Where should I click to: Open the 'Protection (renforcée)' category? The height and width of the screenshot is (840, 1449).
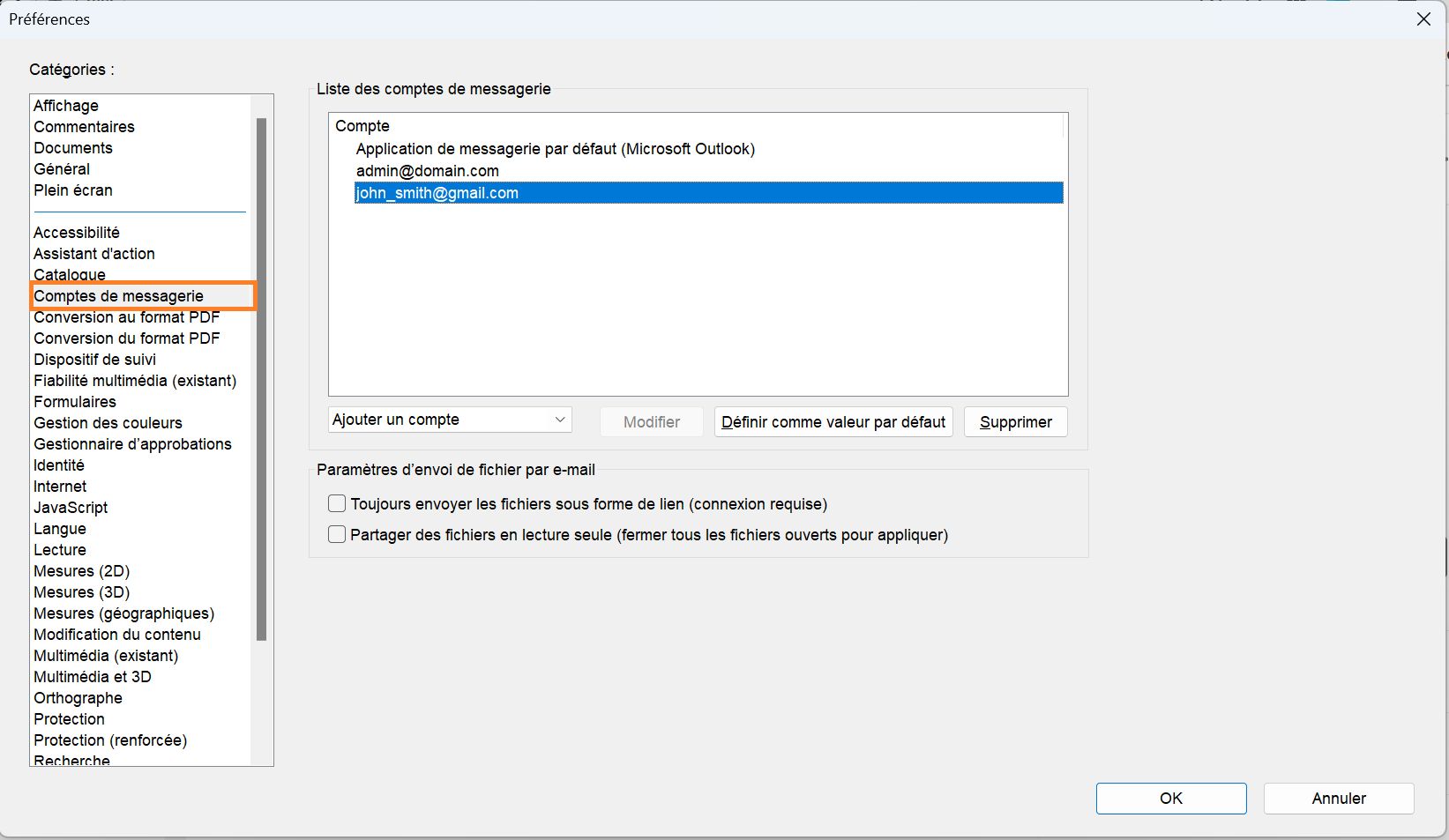[x=110, y=740]
